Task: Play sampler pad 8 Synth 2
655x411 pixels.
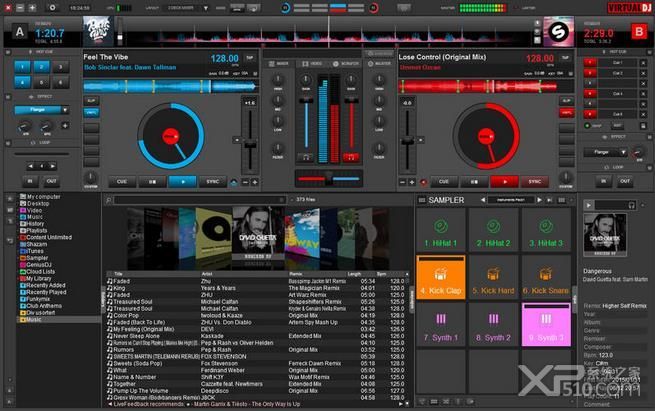Action: point(493,325)
